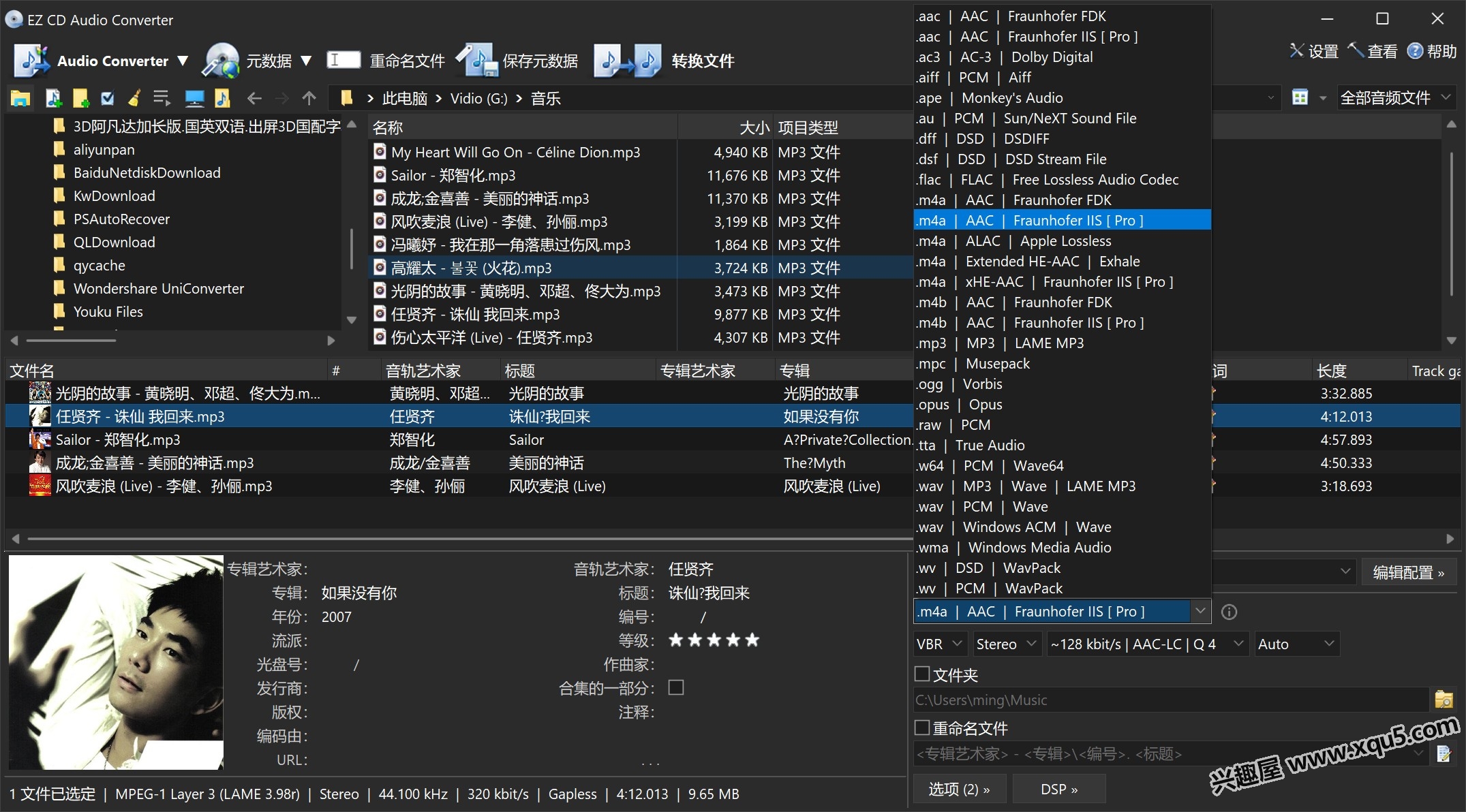This screenshot has width=1466, height=812.
Task: Enable the 重命名文件 checkbox
Action: pyautogui.click(x=921, y=728)
